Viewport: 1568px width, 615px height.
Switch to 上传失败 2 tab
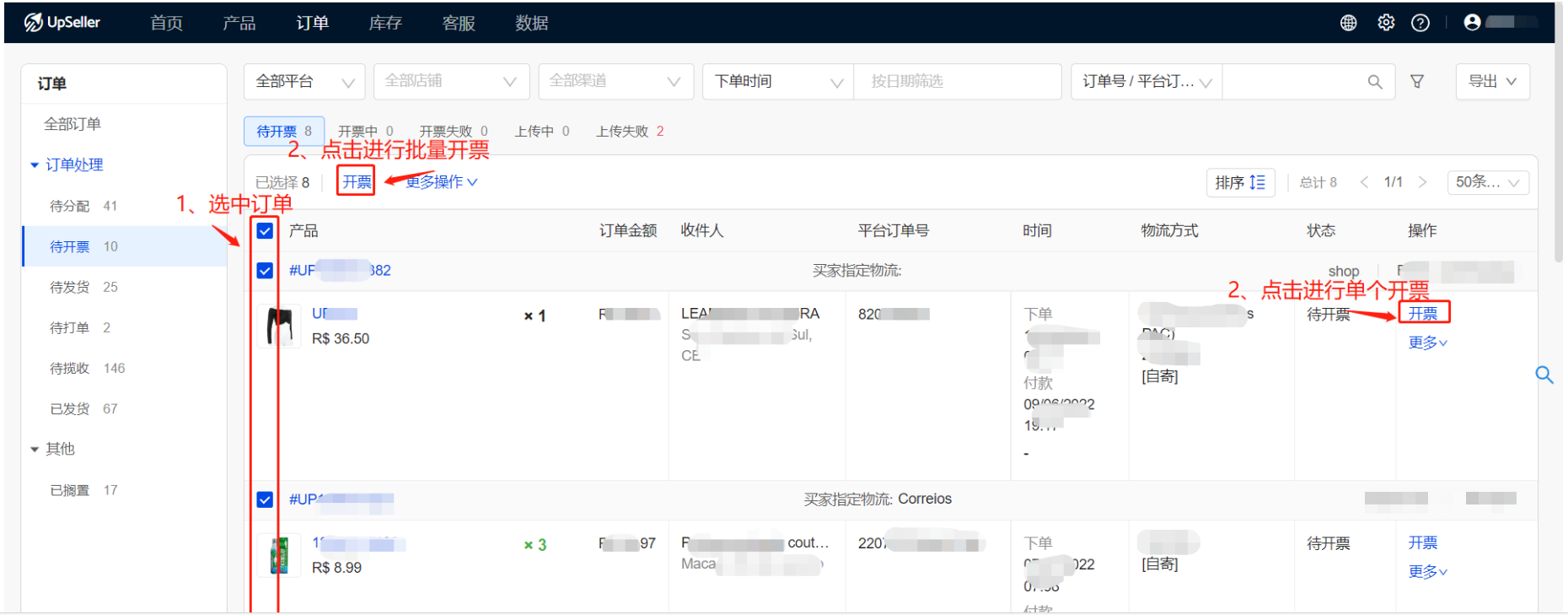coord(630,132)
